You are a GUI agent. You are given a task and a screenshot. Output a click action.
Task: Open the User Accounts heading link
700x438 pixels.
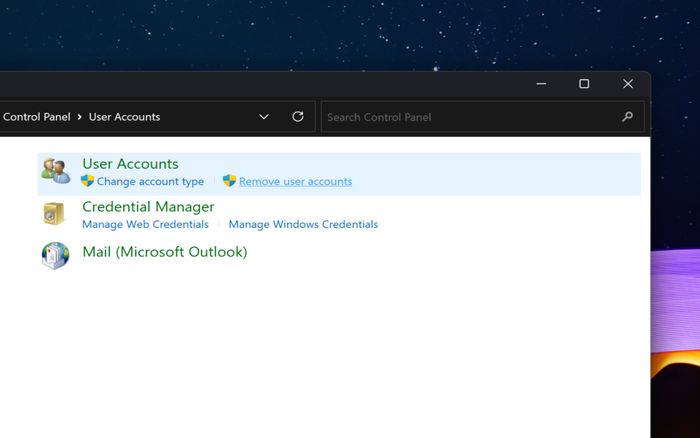[130, 164]
